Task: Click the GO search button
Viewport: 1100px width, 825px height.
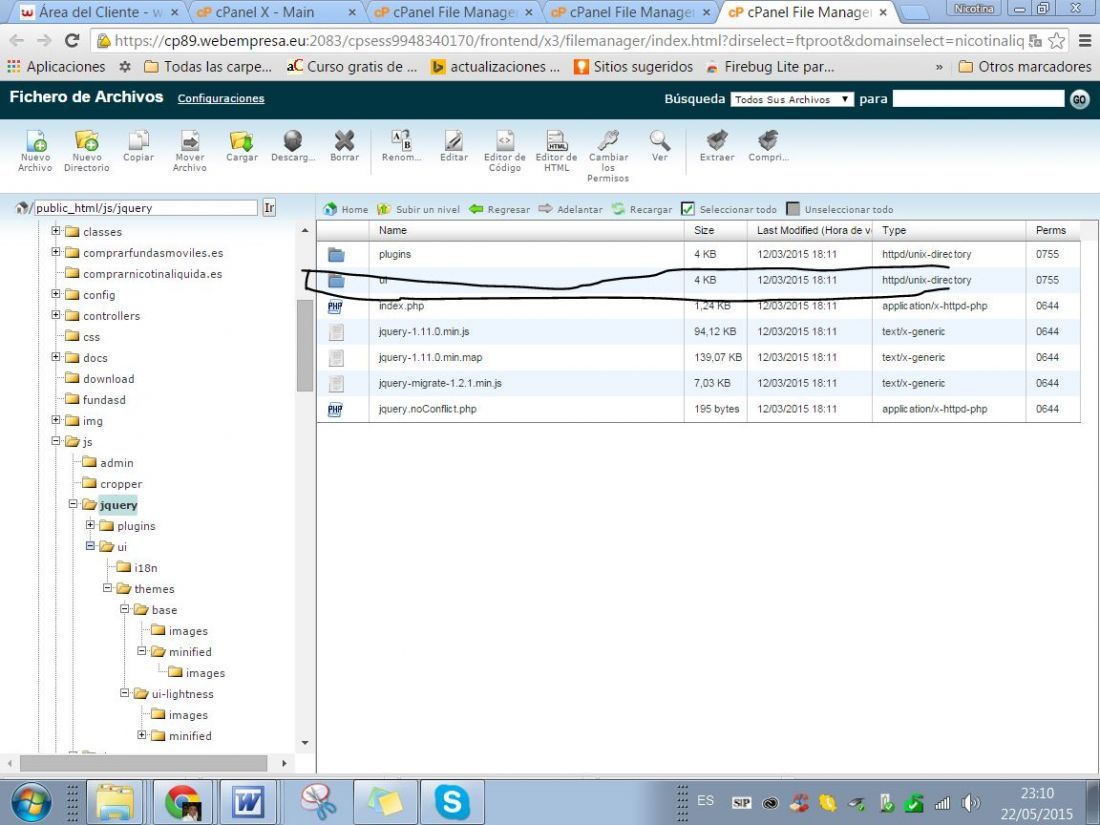Action: point(1080,100)
